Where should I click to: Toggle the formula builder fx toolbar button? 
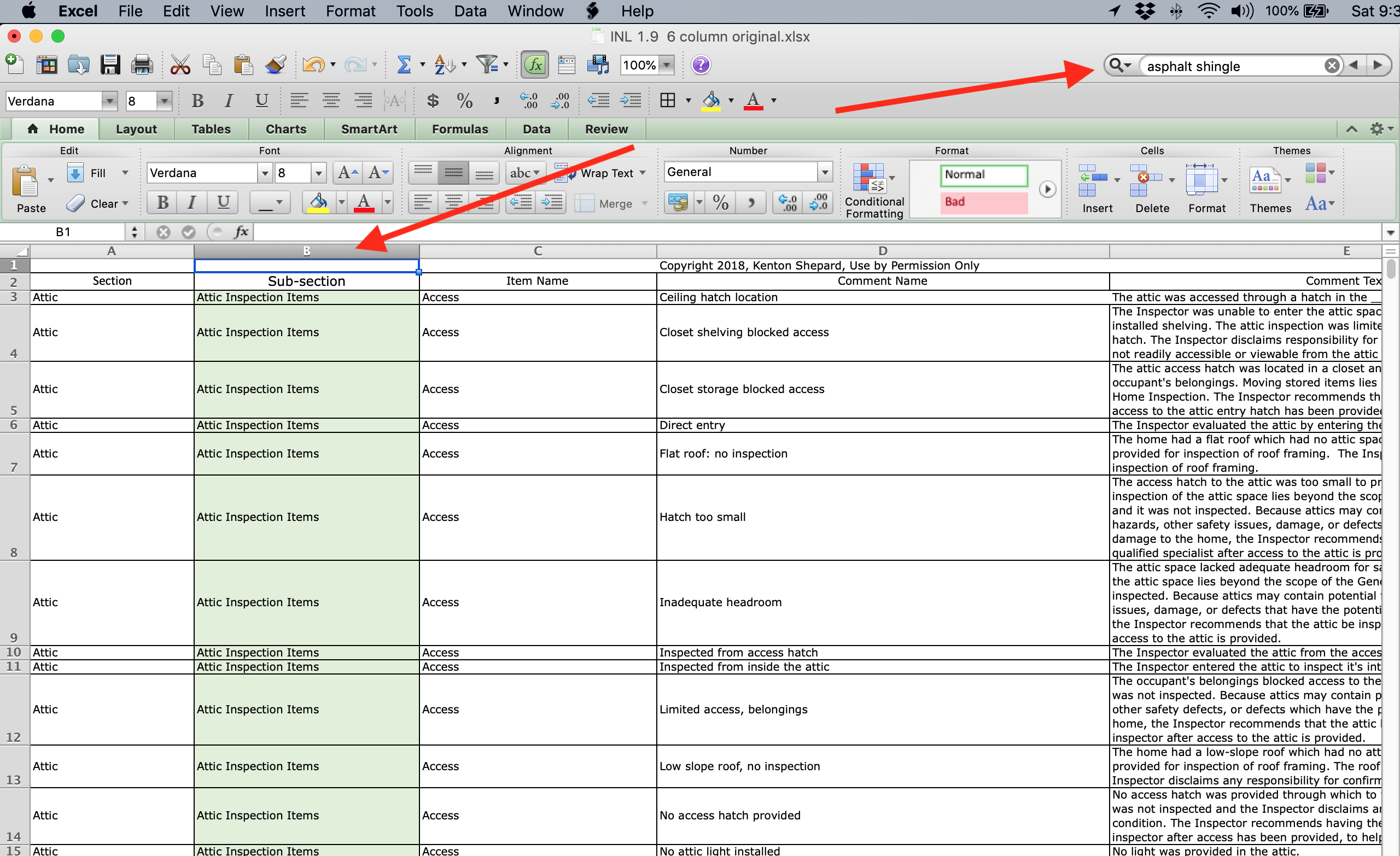(x=535, y=65)
